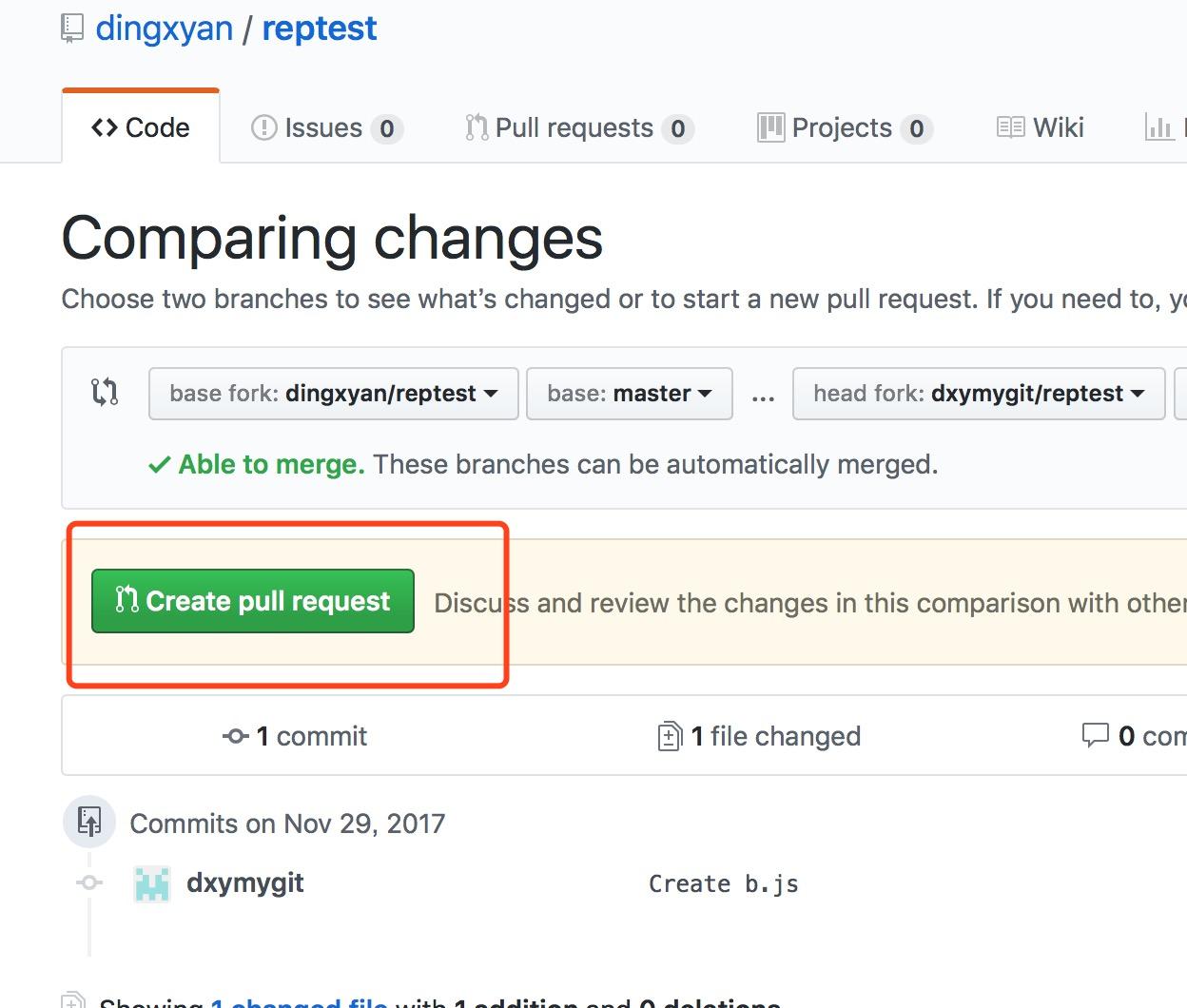Image resolution: width=1187 pixels, height=1008 pixels.
Task: Click the compare arrows icon near base fork
Action: tap(105, 393)
